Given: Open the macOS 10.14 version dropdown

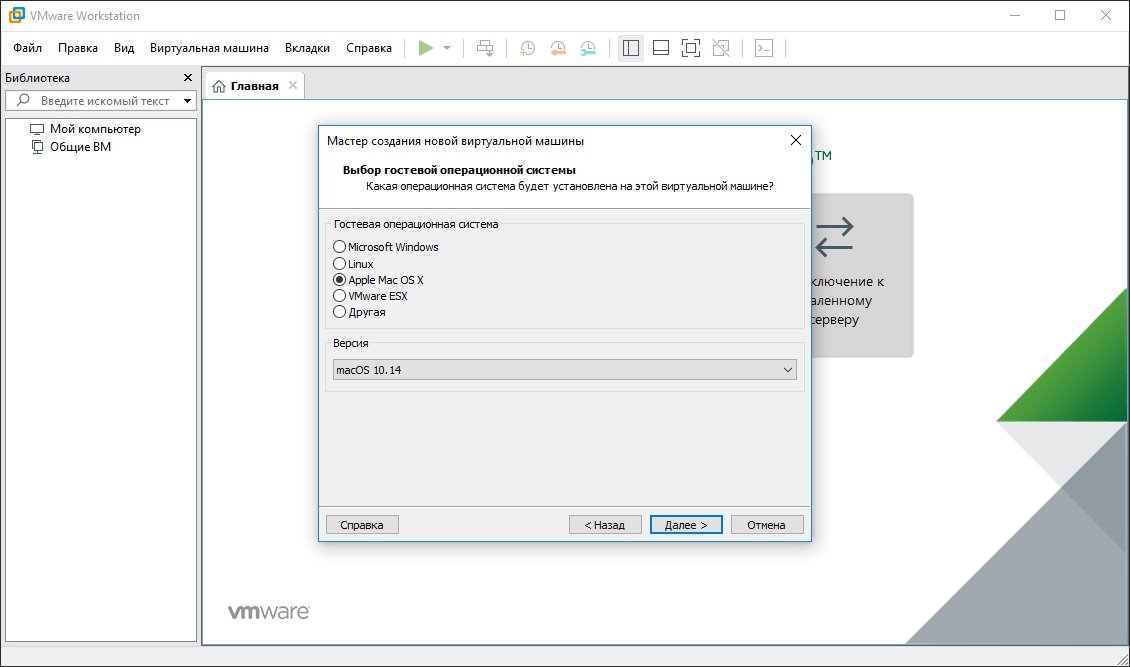Looking at the screenshot, I should pos(565,370).
